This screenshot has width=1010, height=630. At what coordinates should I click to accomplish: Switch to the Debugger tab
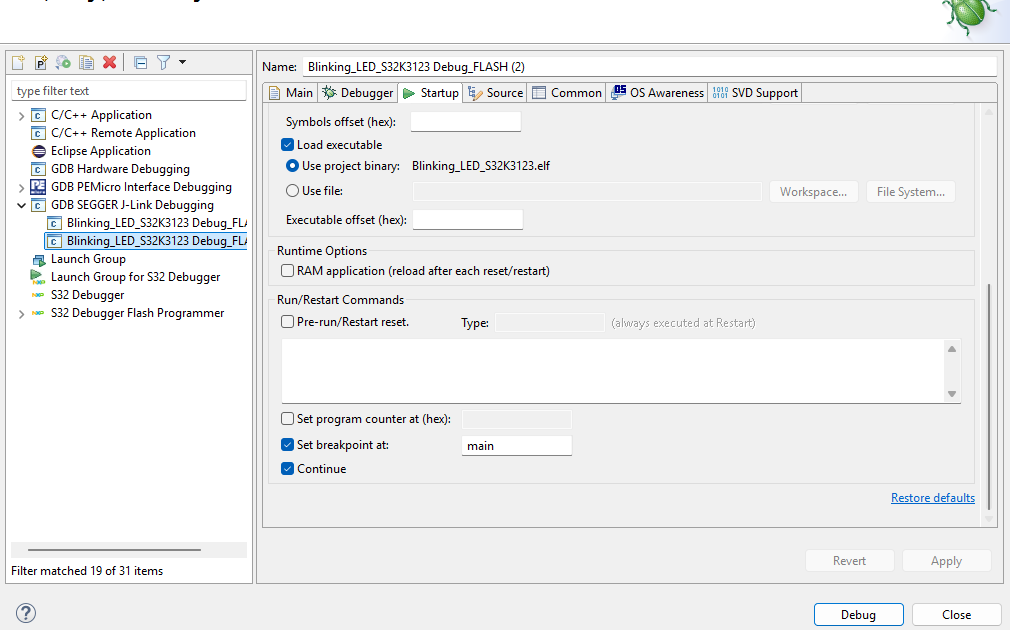[x=358, y=93]
